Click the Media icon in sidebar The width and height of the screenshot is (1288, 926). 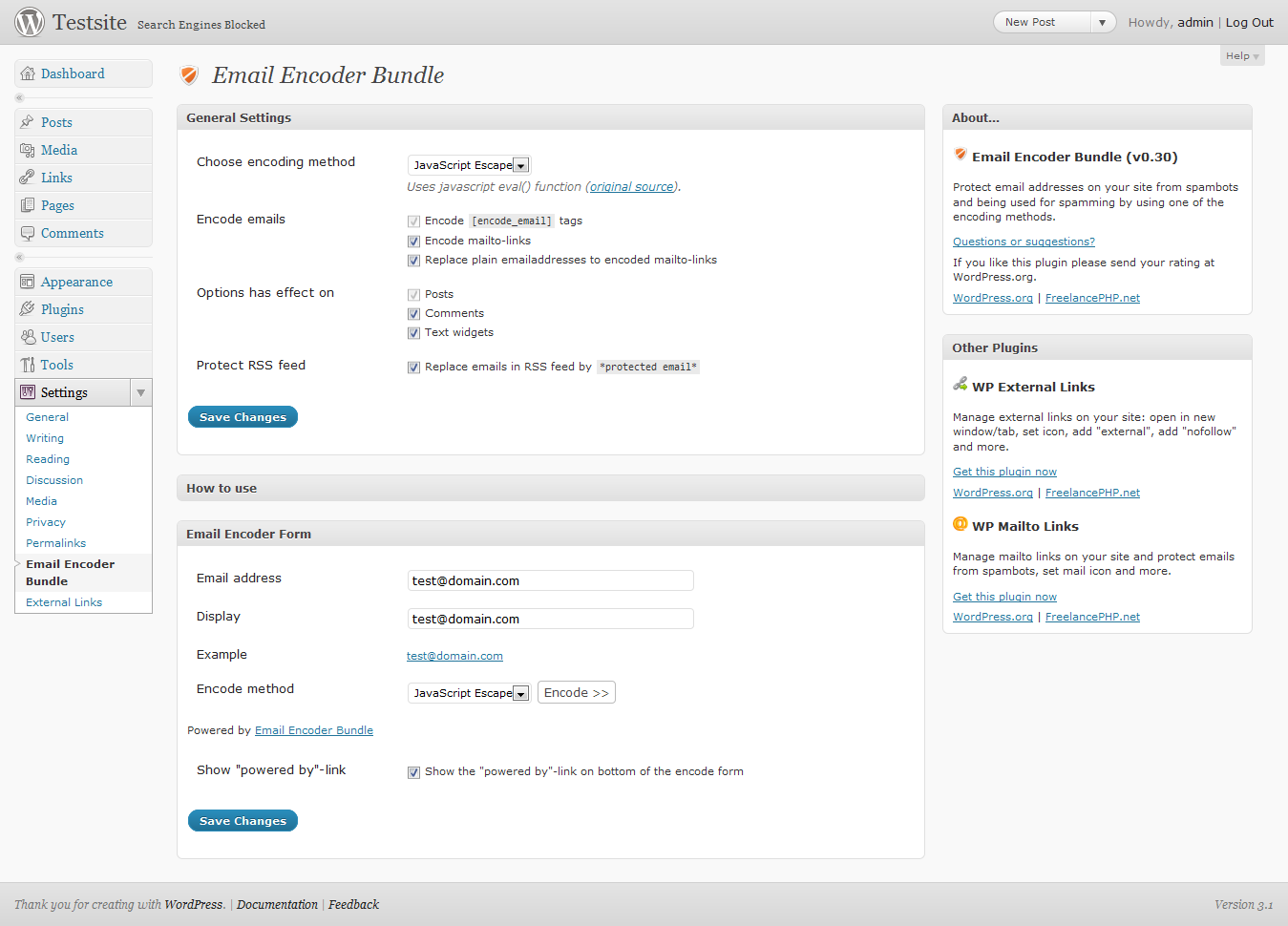point(28,150)
